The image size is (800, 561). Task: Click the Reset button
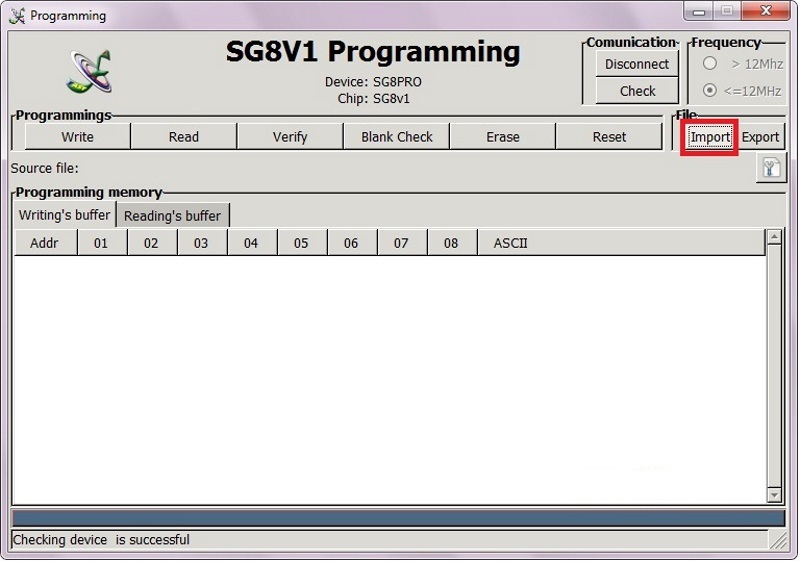pyautogui.click(x=609, y=137)
